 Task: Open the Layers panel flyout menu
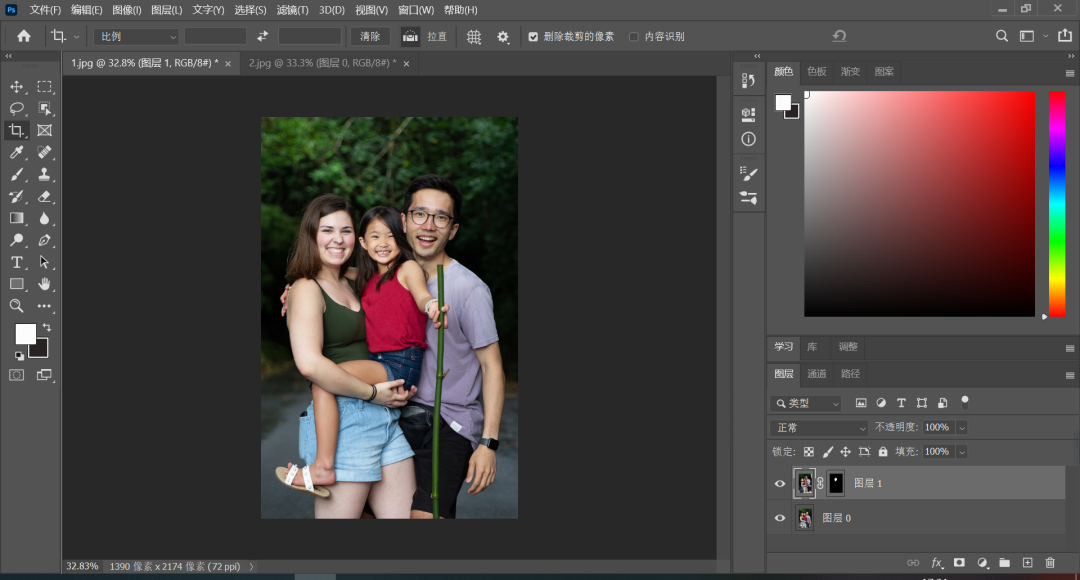point(1070,375)
